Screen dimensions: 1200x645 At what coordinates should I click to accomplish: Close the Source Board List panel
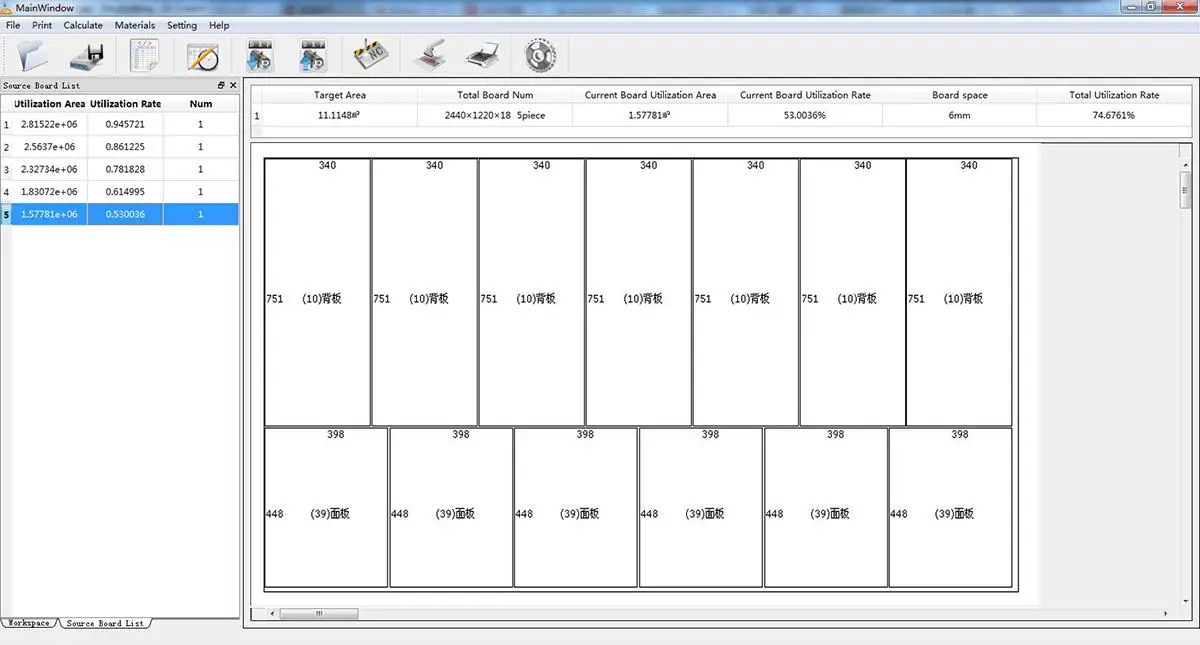233,86
